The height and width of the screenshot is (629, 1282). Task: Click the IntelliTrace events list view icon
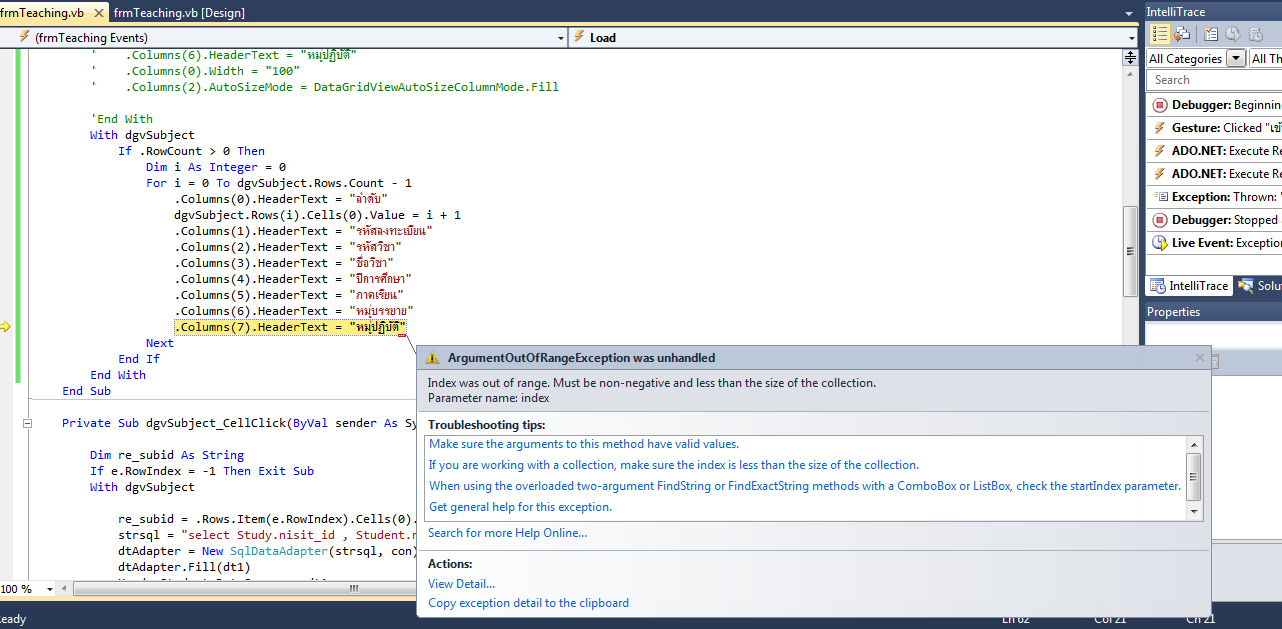tap(1160, 34)
